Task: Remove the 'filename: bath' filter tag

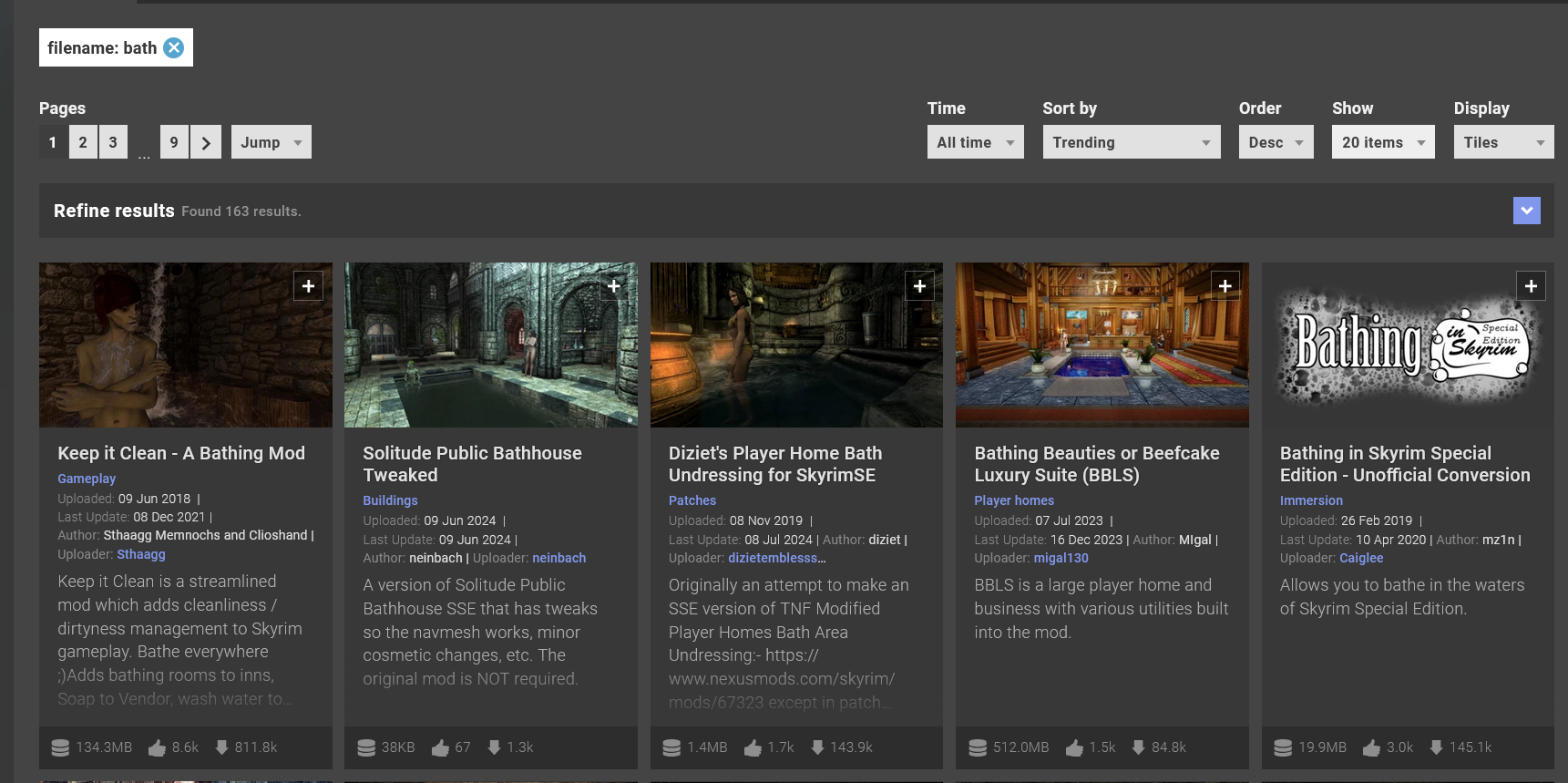Action: [x=173, y=47]
